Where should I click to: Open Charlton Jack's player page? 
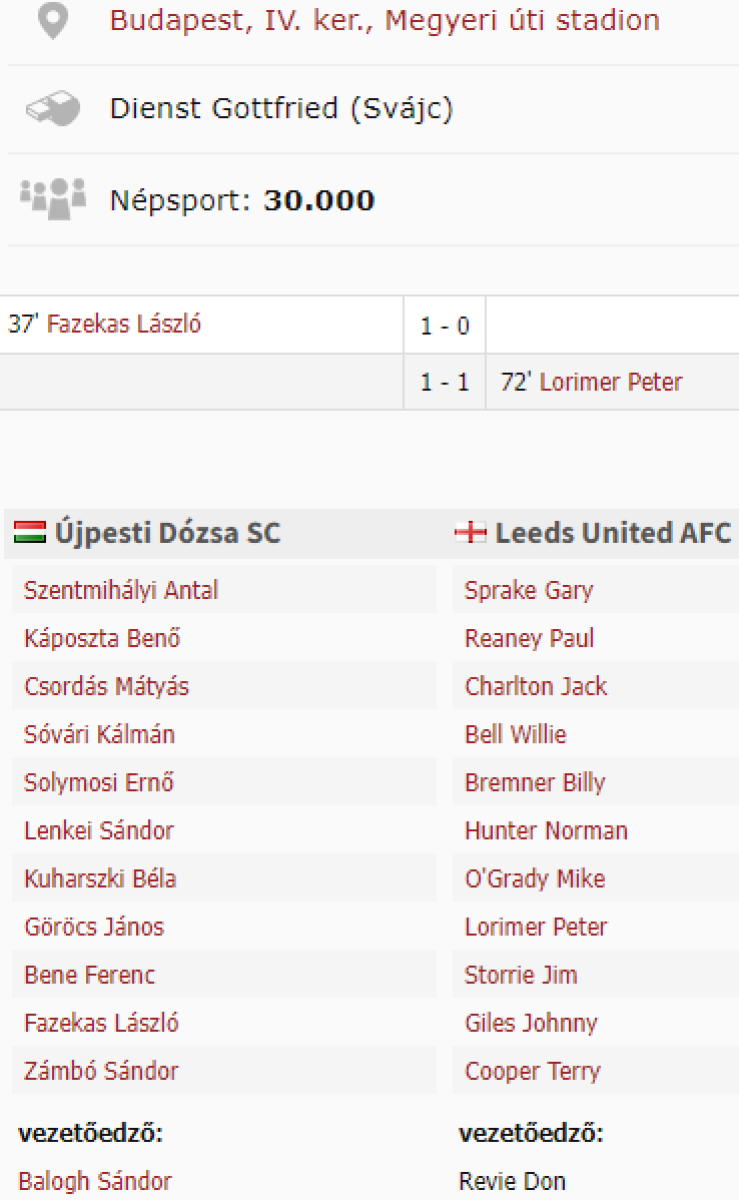(x=535, y=686)
